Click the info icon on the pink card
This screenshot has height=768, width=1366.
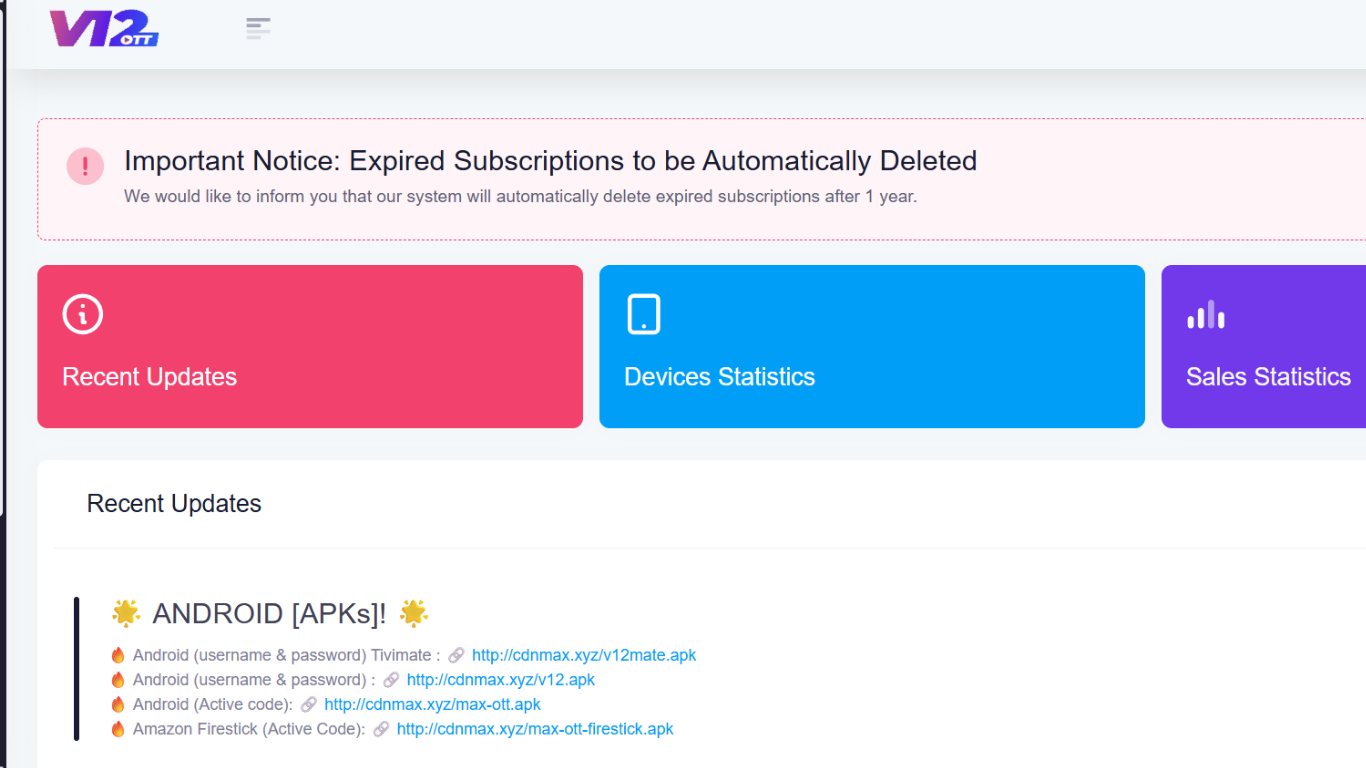[83, 314]
